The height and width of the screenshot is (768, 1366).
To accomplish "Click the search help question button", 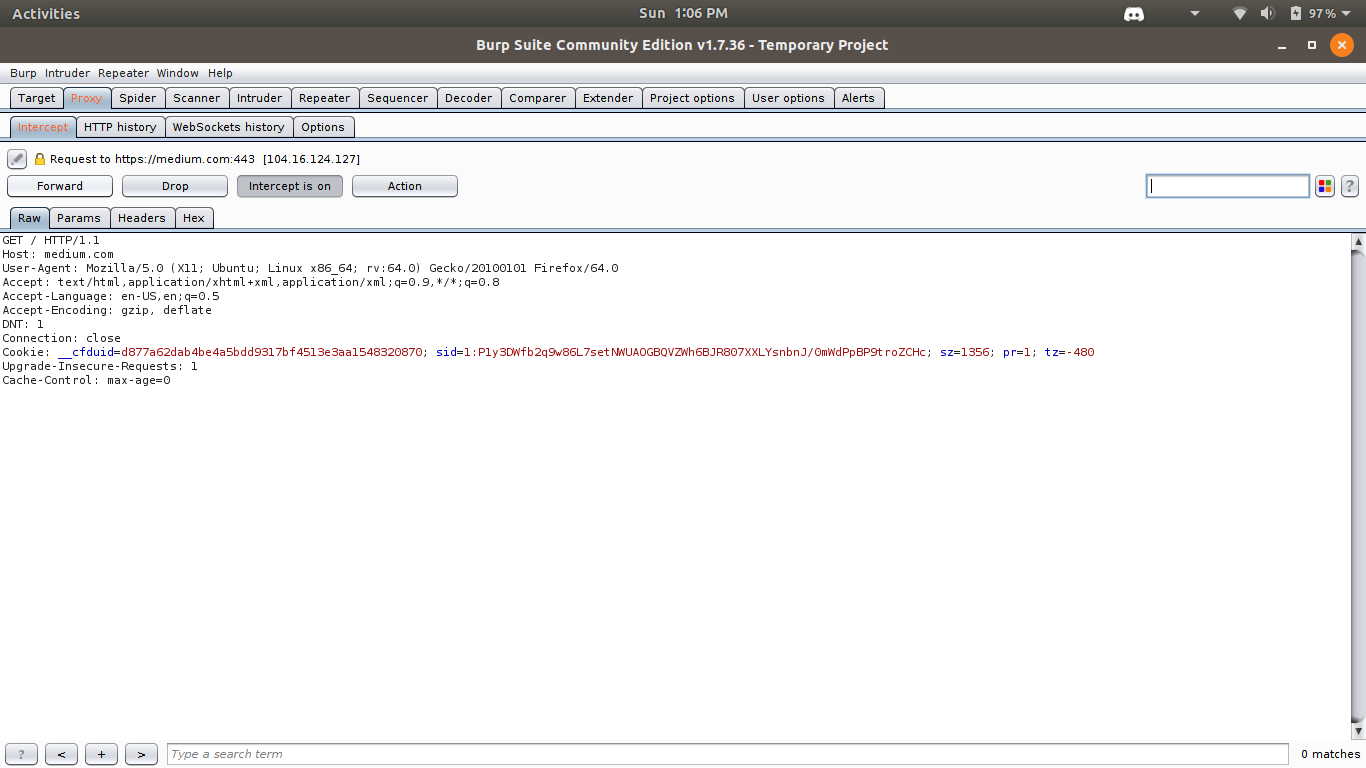I will point(21,754).
